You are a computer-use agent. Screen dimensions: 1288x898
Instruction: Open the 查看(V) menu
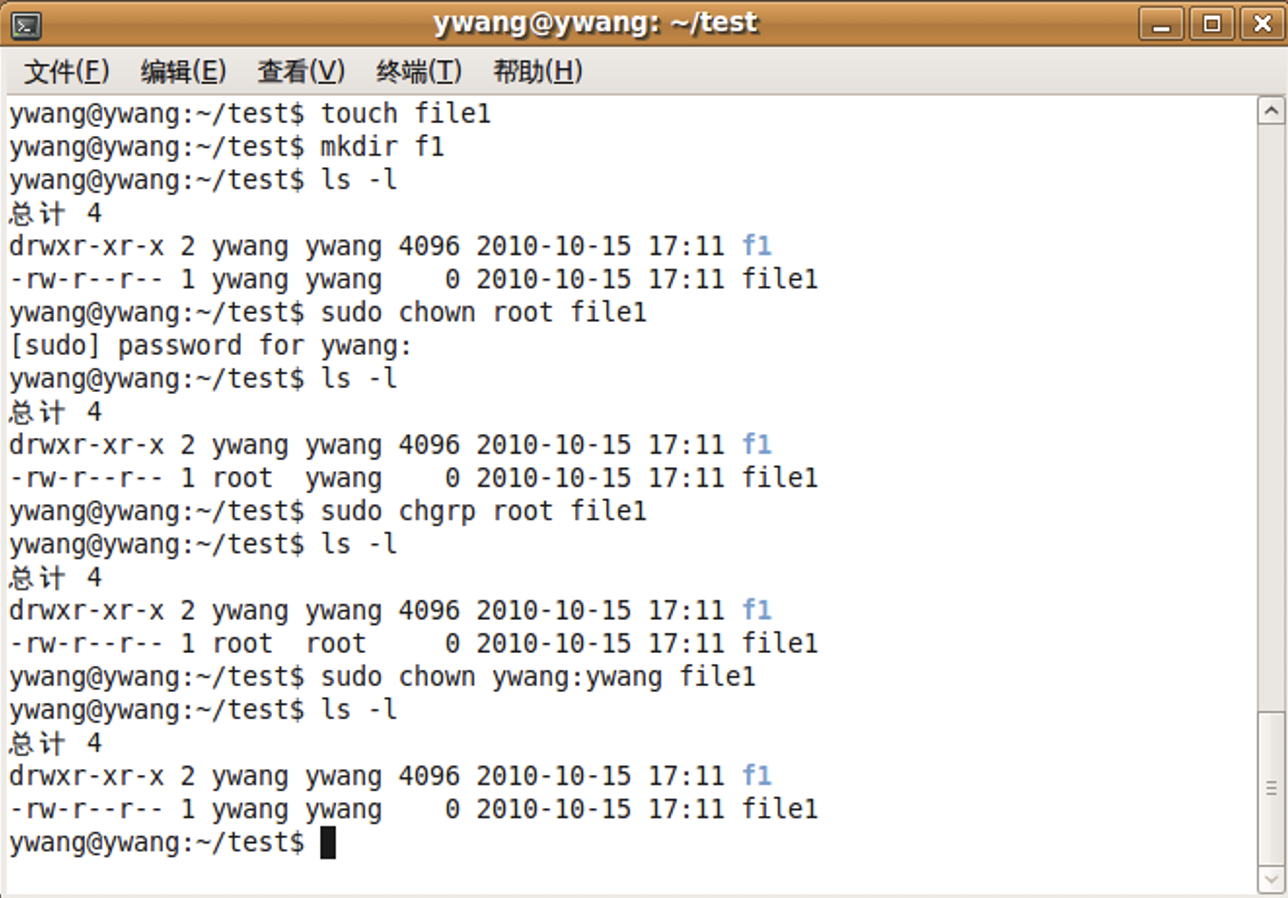301,72
